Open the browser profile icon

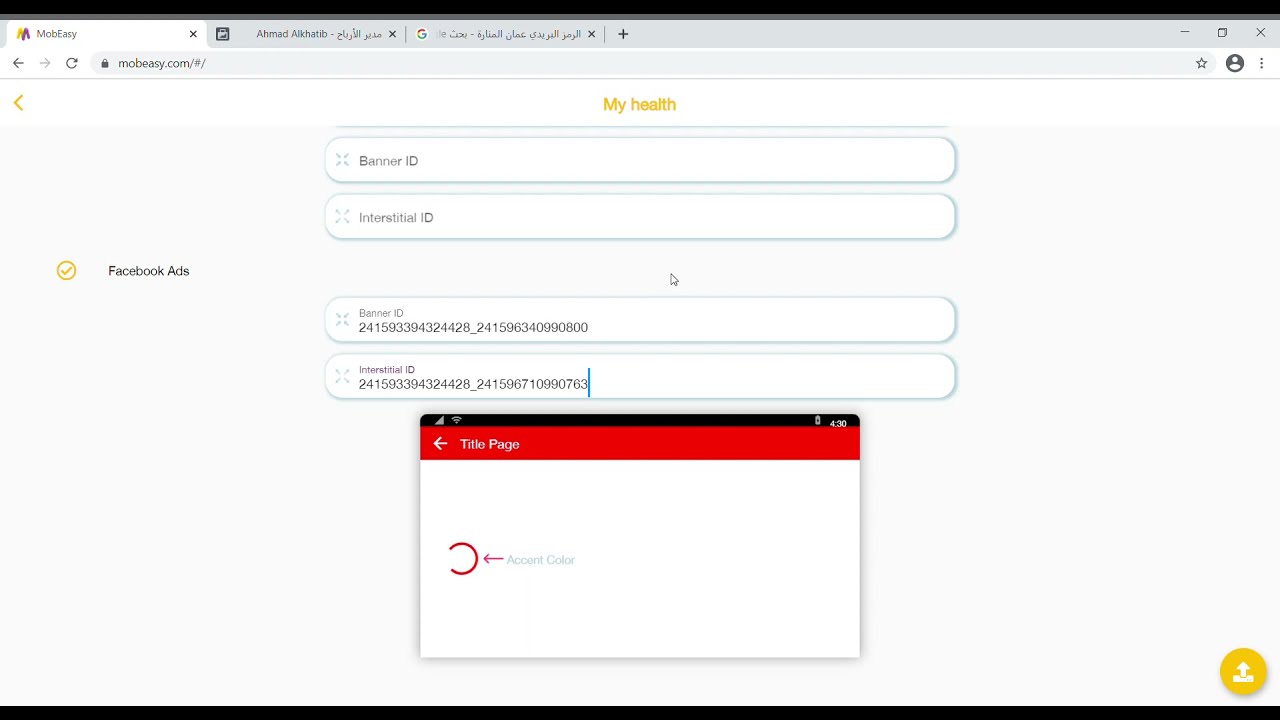pos(1235,63)
